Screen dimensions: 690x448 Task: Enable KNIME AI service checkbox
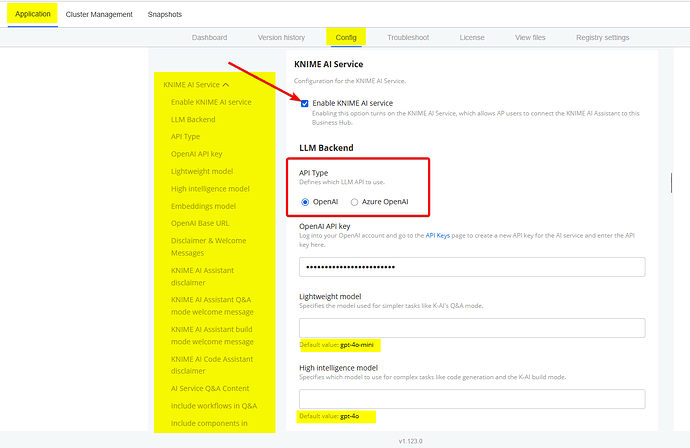[305, 103]
